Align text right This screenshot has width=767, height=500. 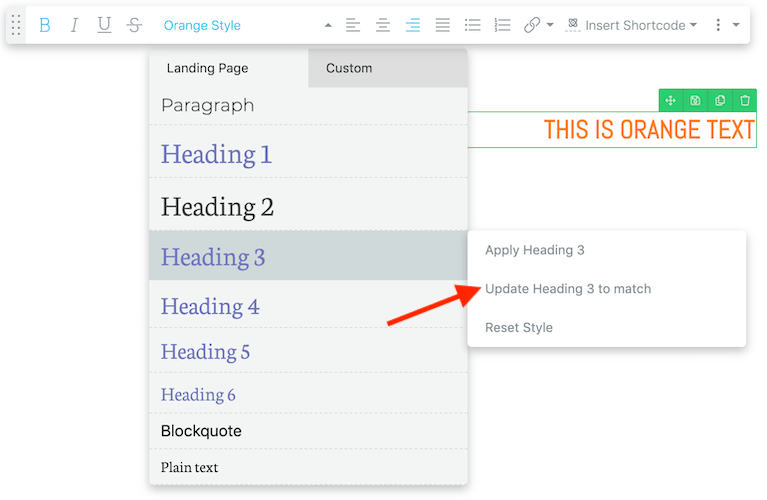pyautogui.click(x=413, y=25)
